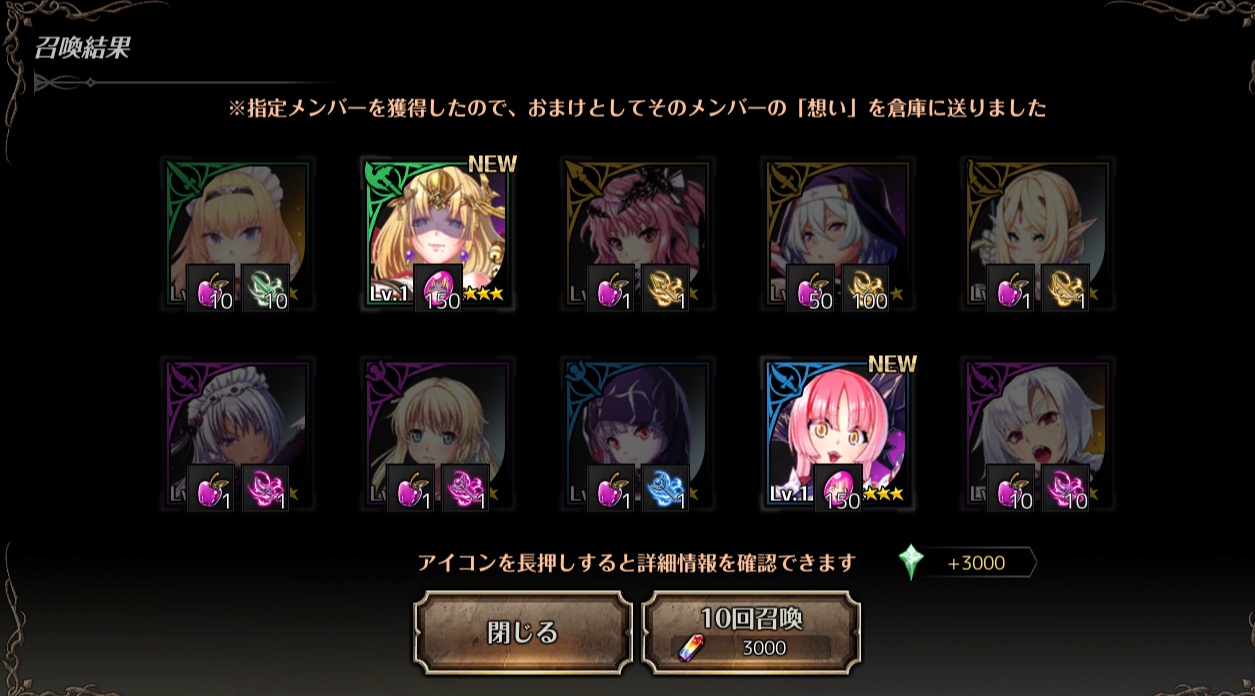Select the hooded nun character card

pyautogui.click(x=838, y=234)
